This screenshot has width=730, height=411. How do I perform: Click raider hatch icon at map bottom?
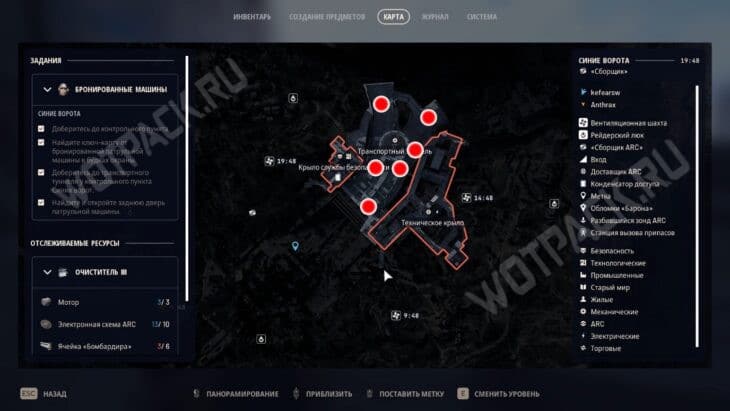click(x=261, y=339)
